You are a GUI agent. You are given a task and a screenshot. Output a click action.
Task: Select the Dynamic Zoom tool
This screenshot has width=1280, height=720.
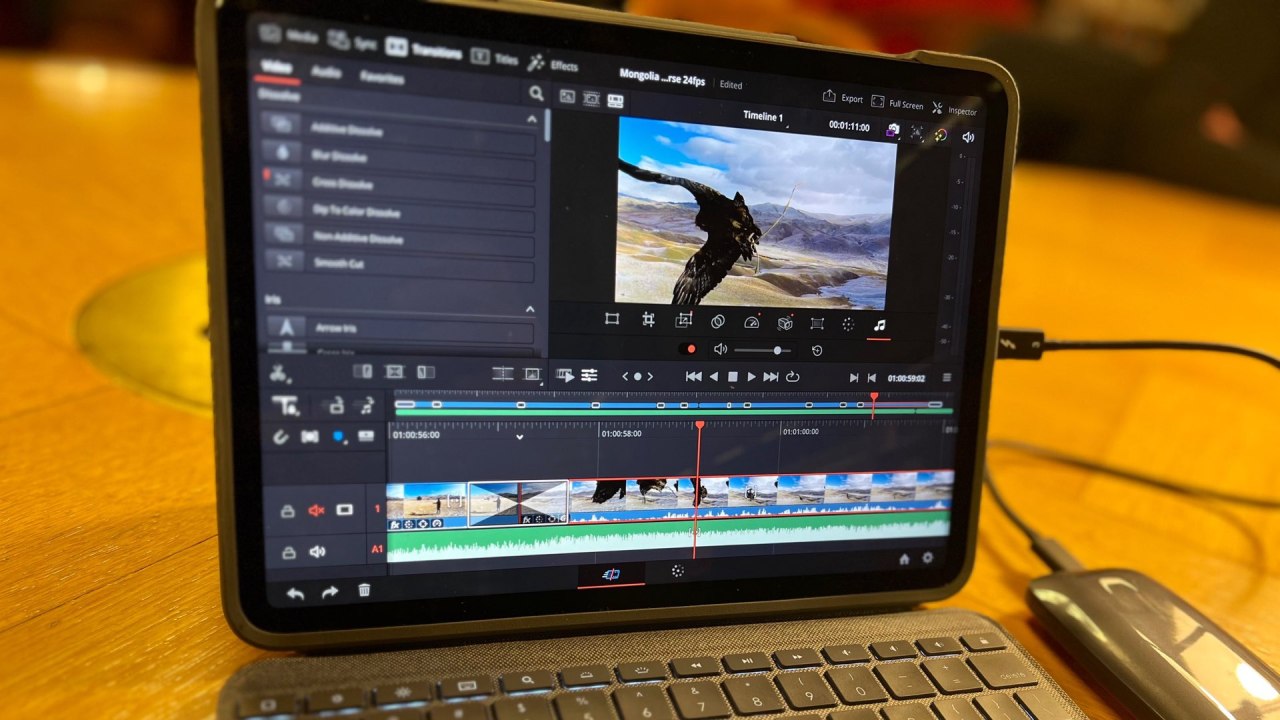pos(683,320)
